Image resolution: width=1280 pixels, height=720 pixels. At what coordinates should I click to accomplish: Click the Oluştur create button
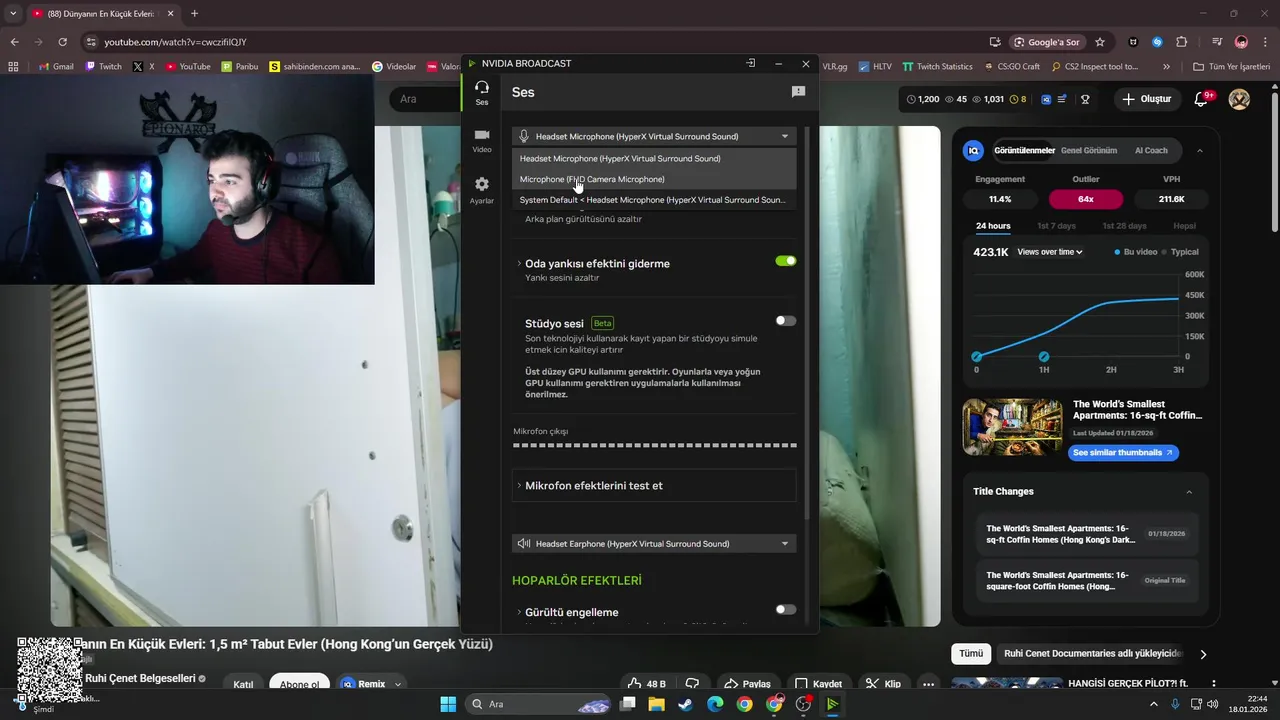coord(1146,99)
